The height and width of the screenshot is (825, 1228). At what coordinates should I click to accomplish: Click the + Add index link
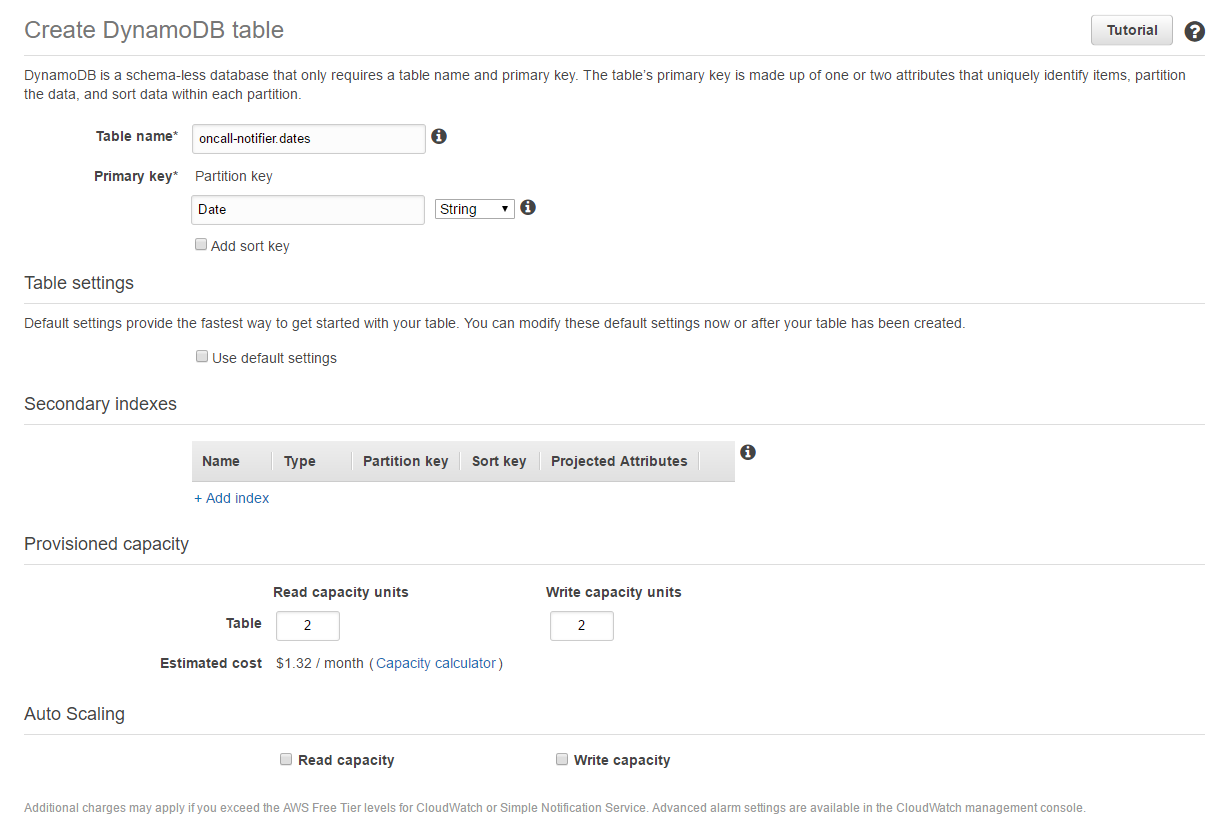click(x=232, y=498)
